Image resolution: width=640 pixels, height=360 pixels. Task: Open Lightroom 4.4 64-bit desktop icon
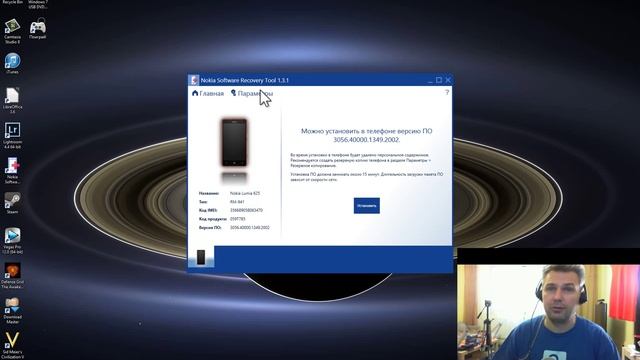[x=12, y=136]
